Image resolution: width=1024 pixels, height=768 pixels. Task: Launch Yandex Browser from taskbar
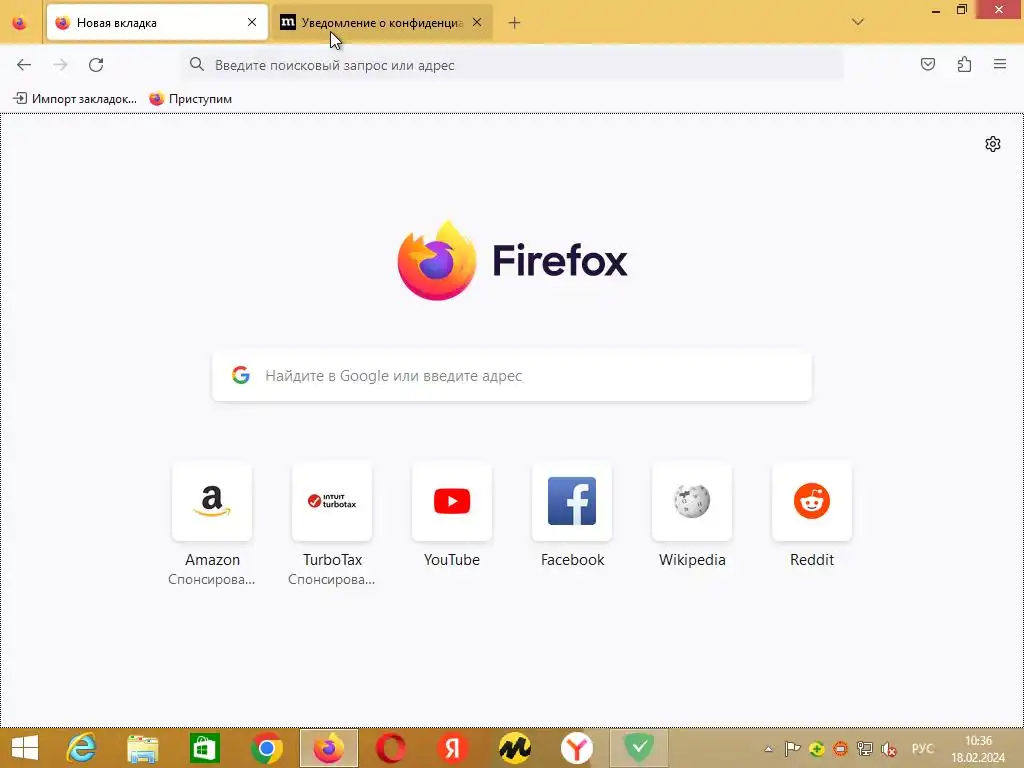pos(577,748)
